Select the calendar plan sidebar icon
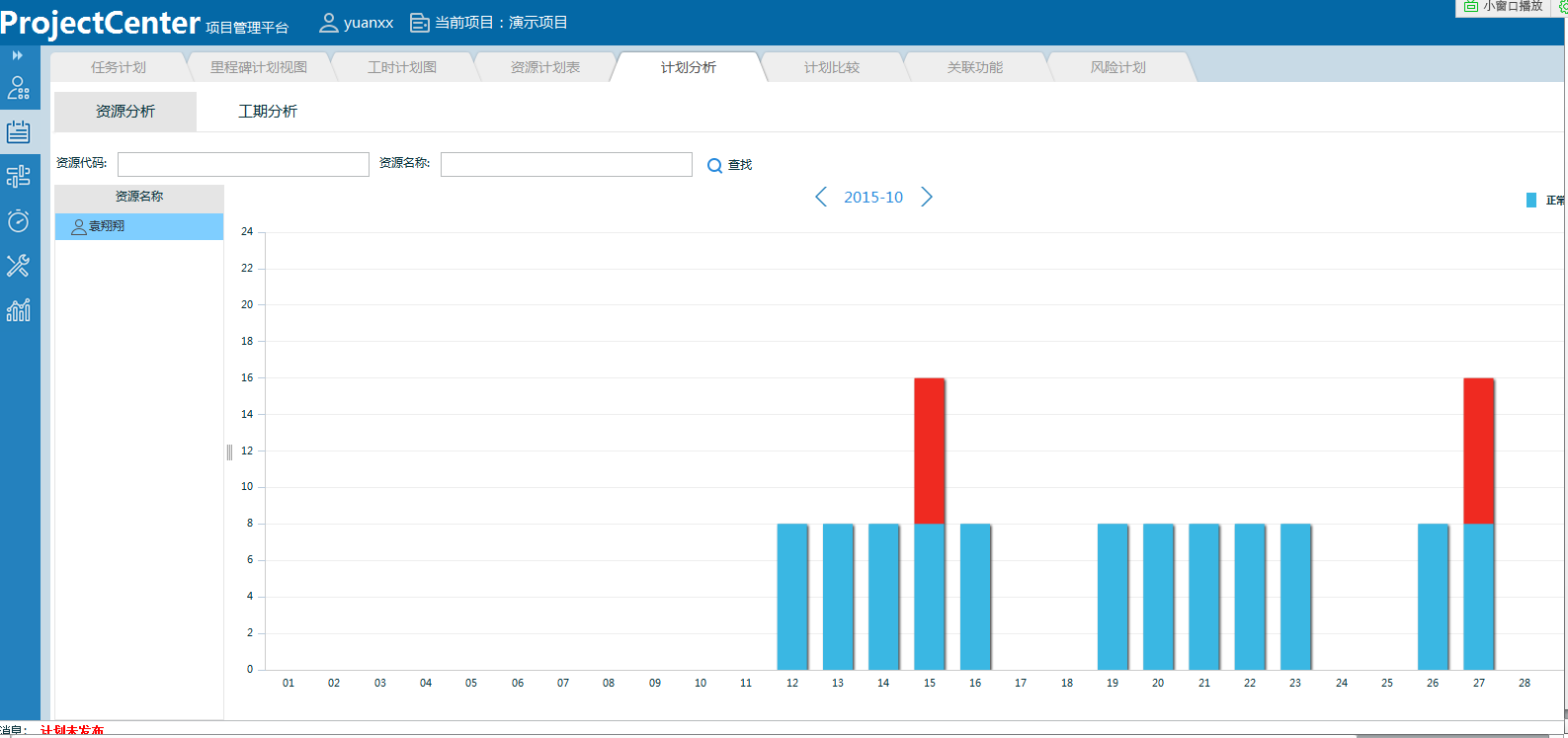 point(19,132)
